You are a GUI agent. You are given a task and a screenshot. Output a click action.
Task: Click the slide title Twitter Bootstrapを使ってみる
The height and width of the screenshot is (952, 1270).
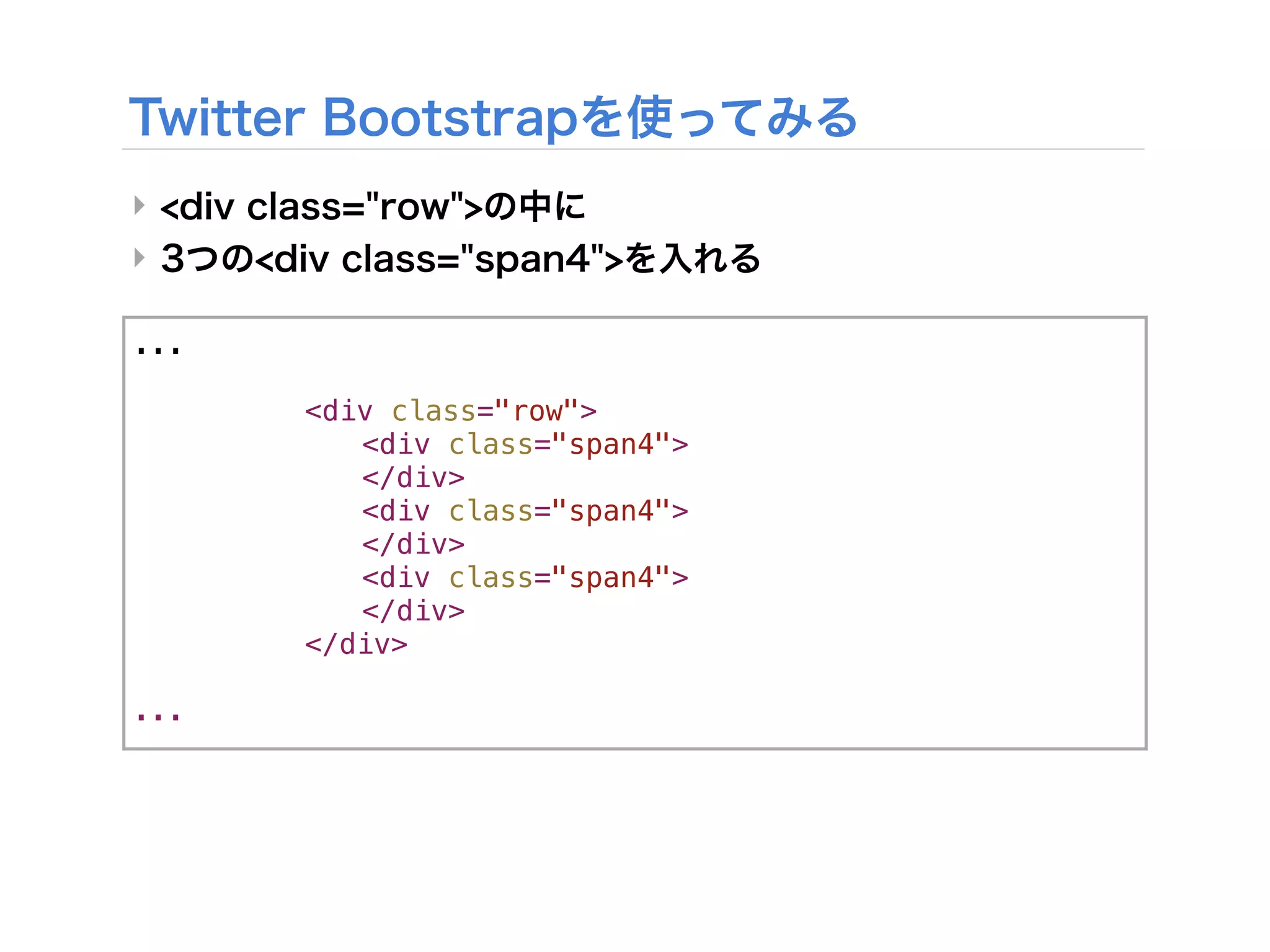493,117
